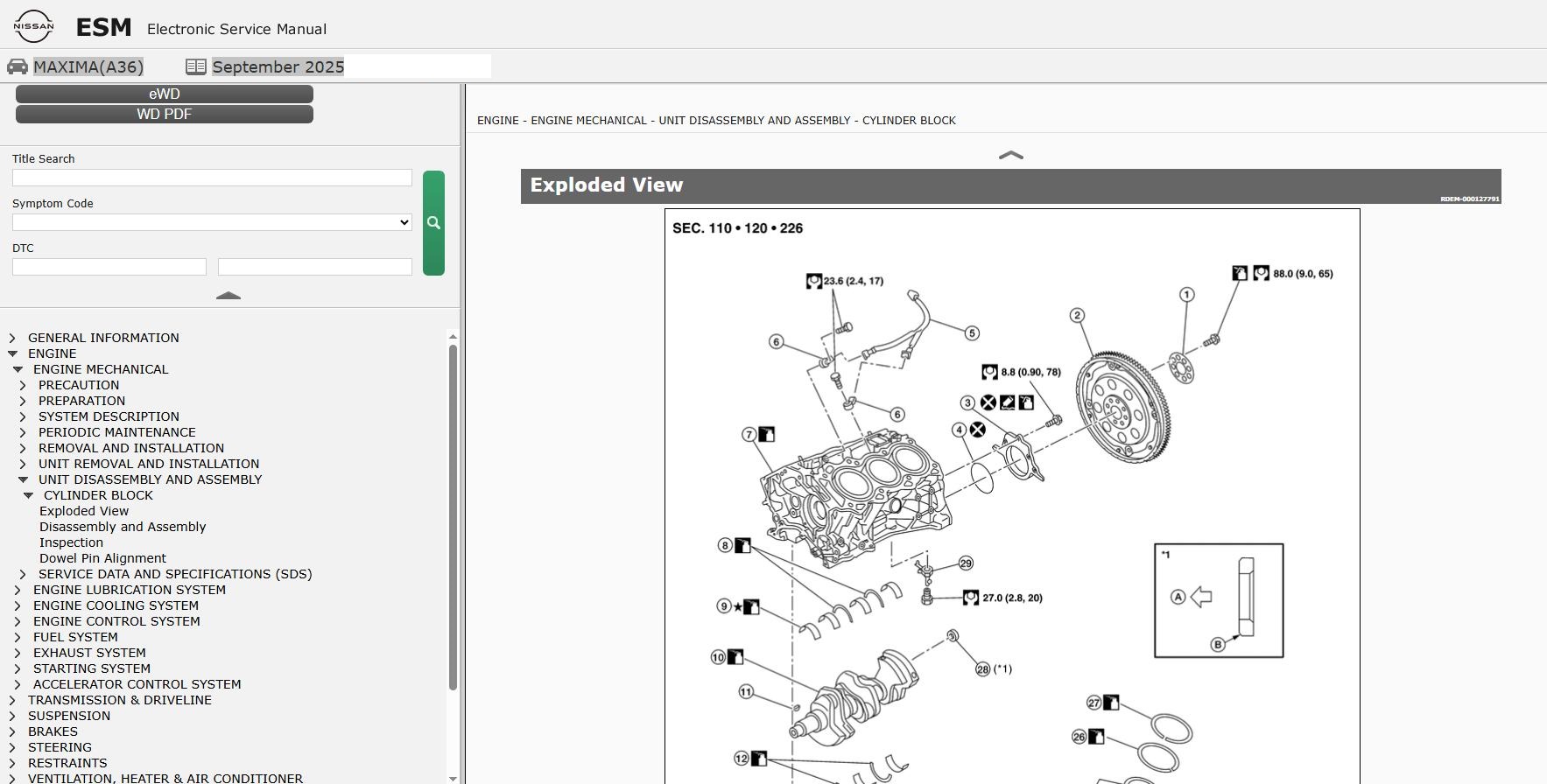Viewport: 1547px width, 784px height.
Task: Open the eWD button
Action: point(165,94)
